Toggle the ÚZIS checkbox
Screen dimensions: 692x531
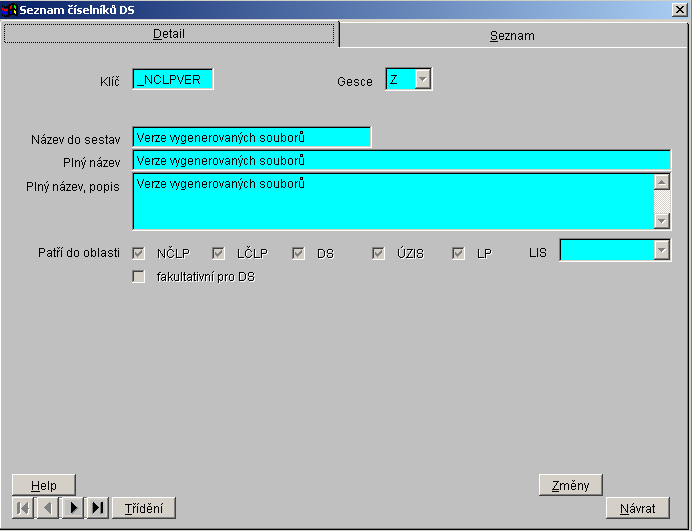click(379, 254)
